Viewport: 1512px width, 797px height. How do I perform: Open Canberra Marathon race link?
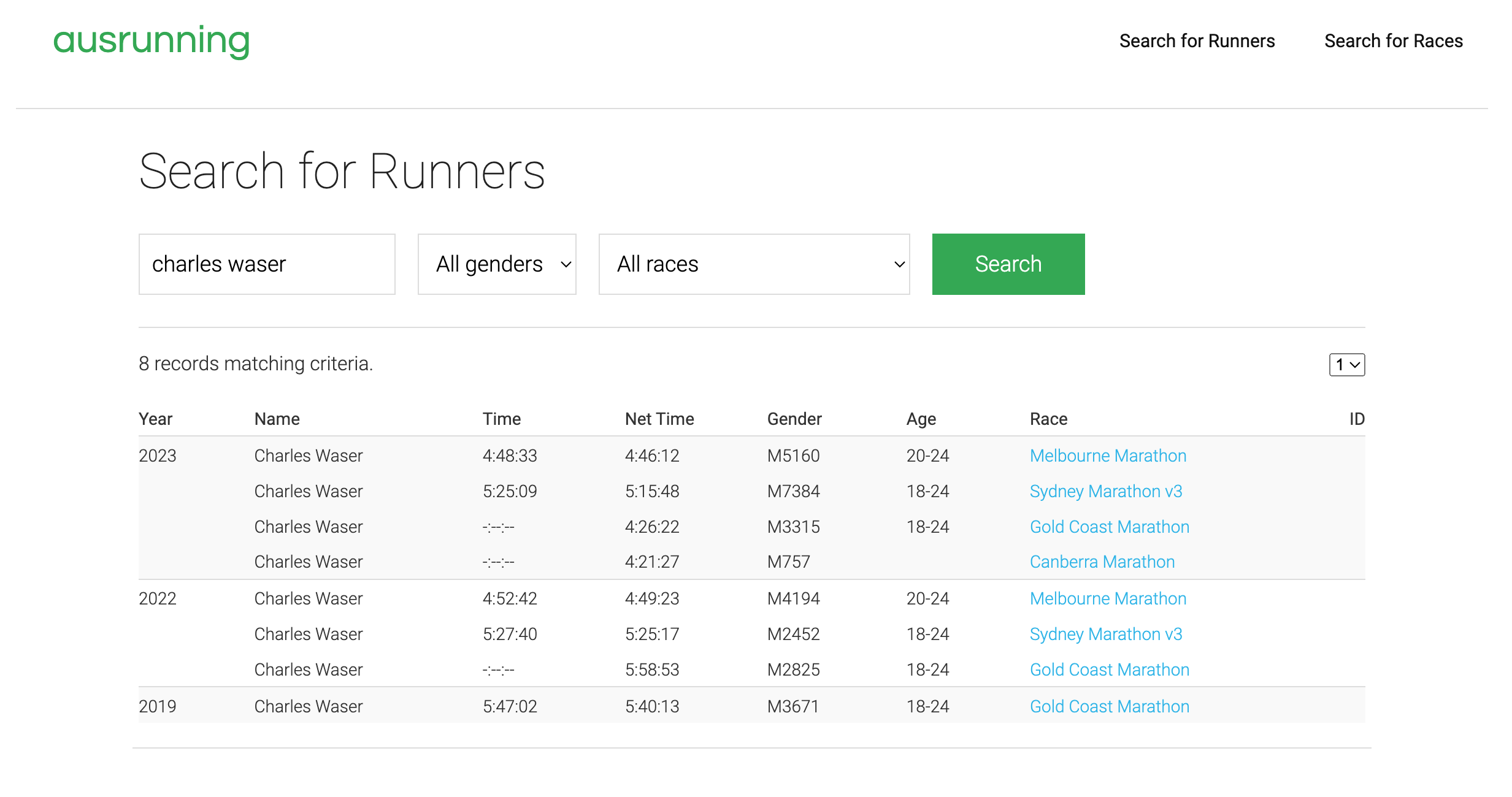coord(1102,562)
